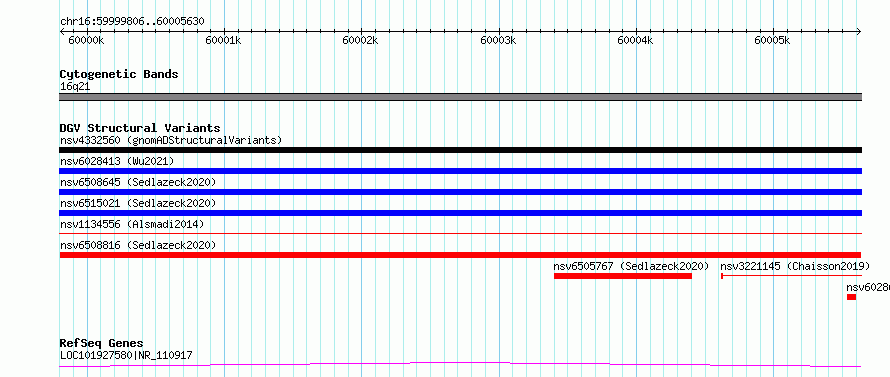Open the nsv6508645 (Sedlazeck2020) label
This screenshot has width=890, height=377.
[138, 182]
